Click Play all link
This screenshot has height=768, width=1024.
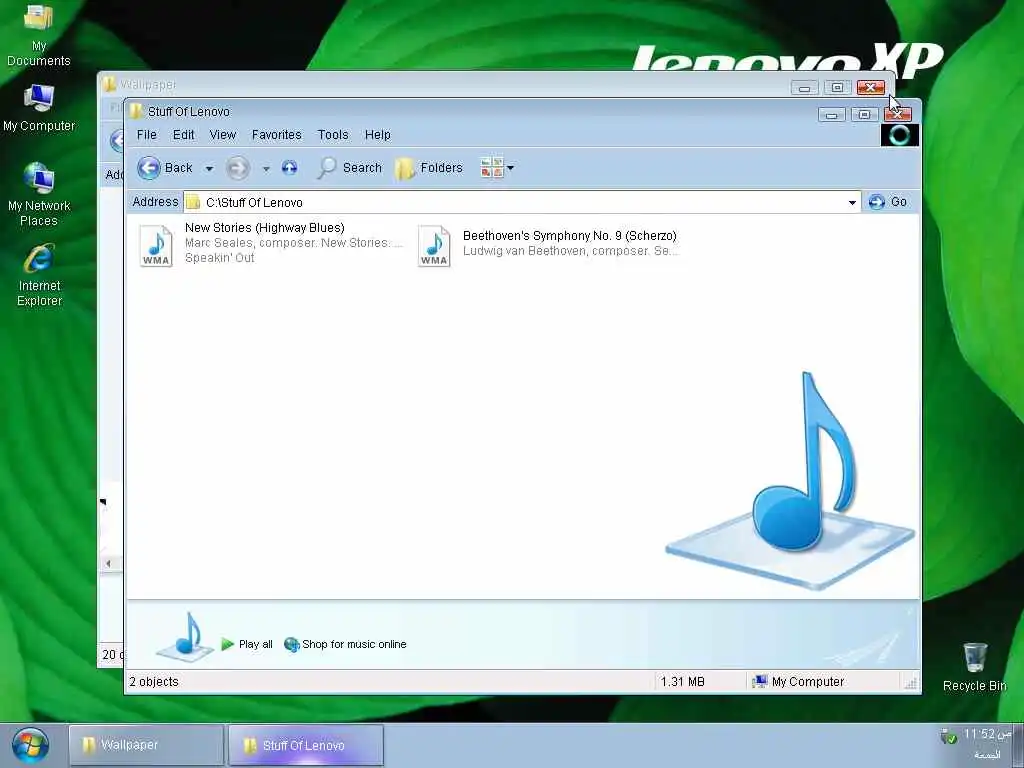pyautogui.click(x=255, y=644)
